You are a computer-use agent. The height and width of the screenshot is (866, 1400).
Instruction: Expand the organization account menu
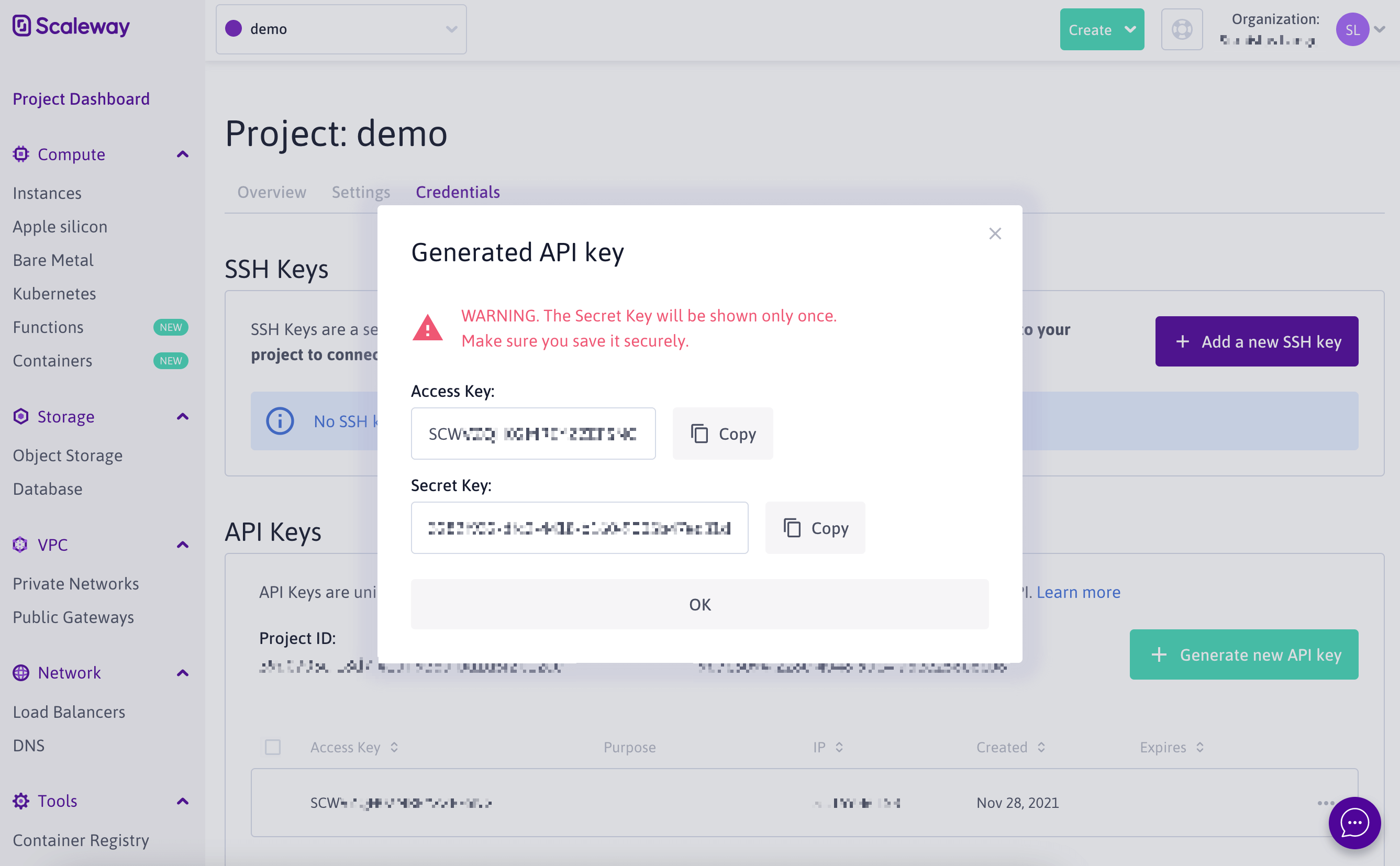(x=1380, y=29)
